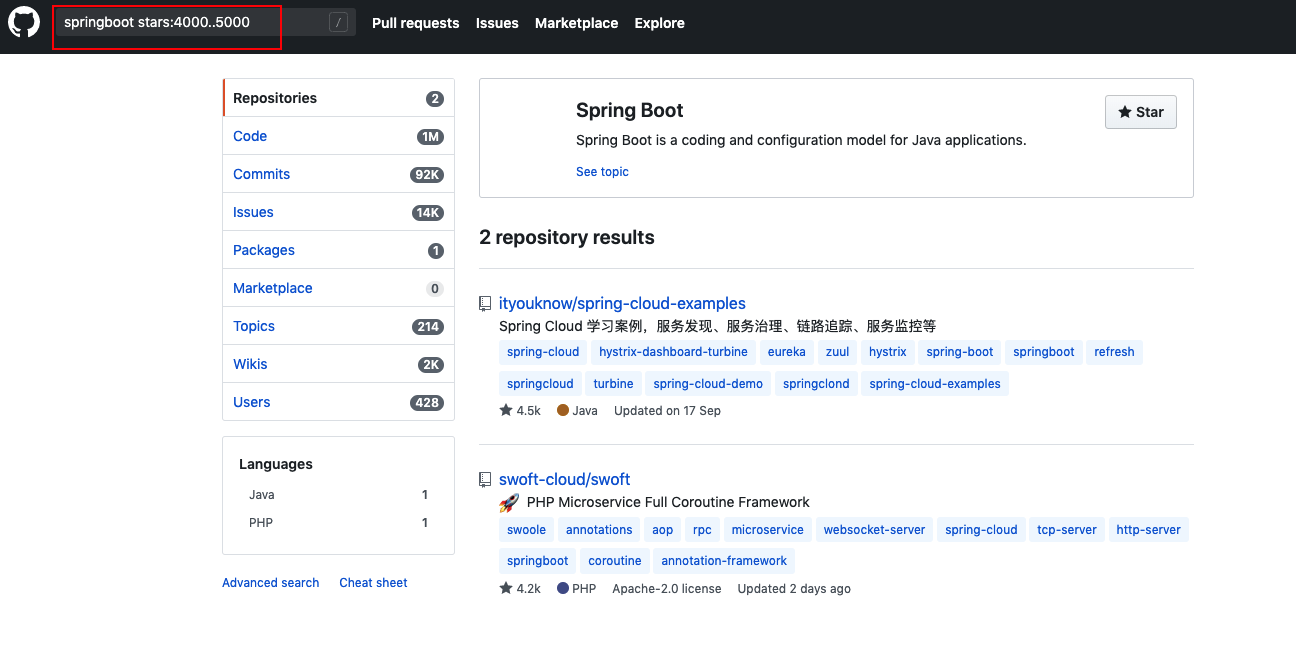Open the Advanced search link
Screen dimensions: 1296x656
tap(271, 583)
